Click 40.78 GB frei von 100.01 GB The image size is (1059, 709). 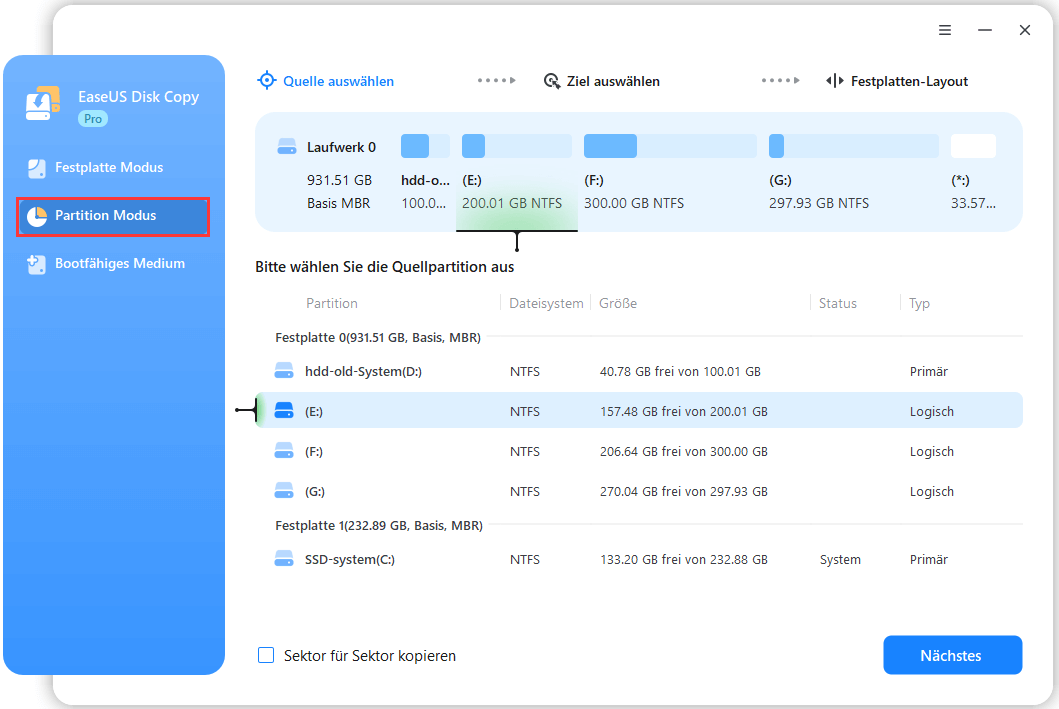[x=680, y=371]
